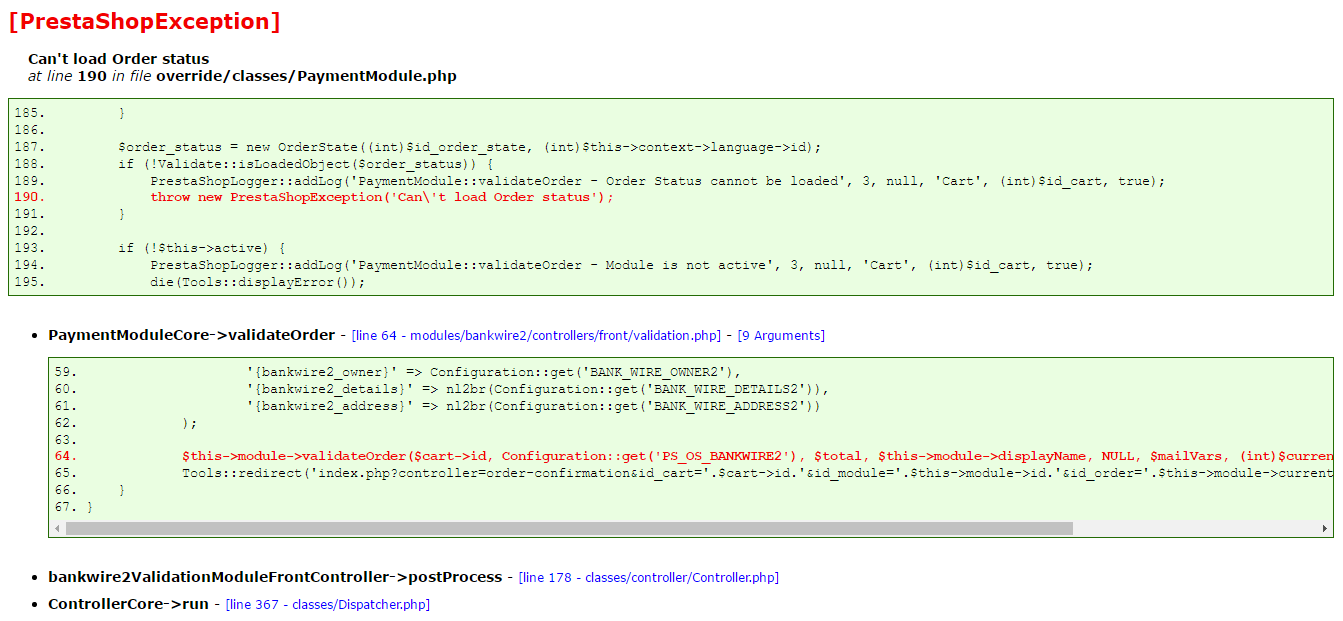Click left arrow of code horizontal scrollbar
This screenshot has height=621, width=1343.
coord(57,528)
